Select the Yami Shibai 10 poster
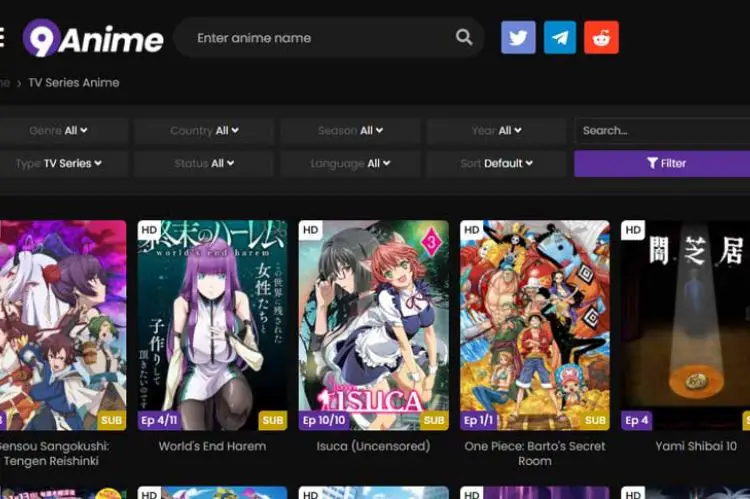The width and height of the screenshot is (750, 499). point(685,325)
